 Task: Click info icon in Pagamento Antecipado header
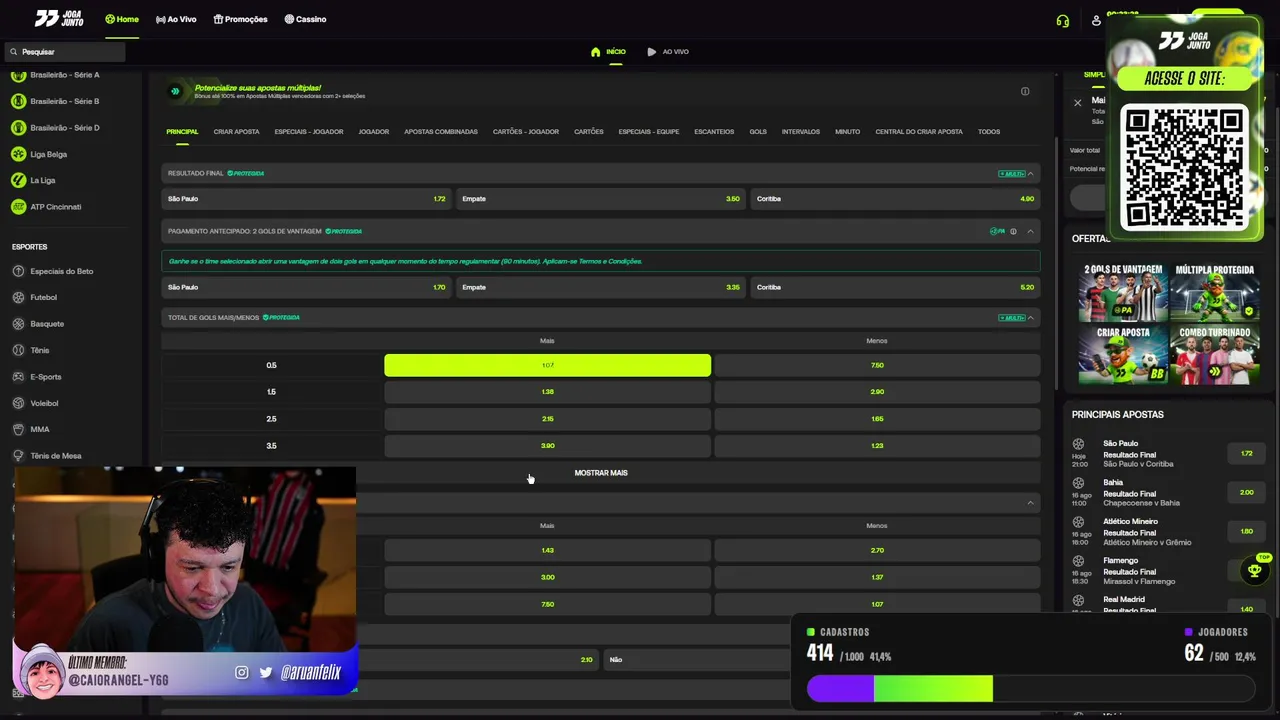(1013, 231)
